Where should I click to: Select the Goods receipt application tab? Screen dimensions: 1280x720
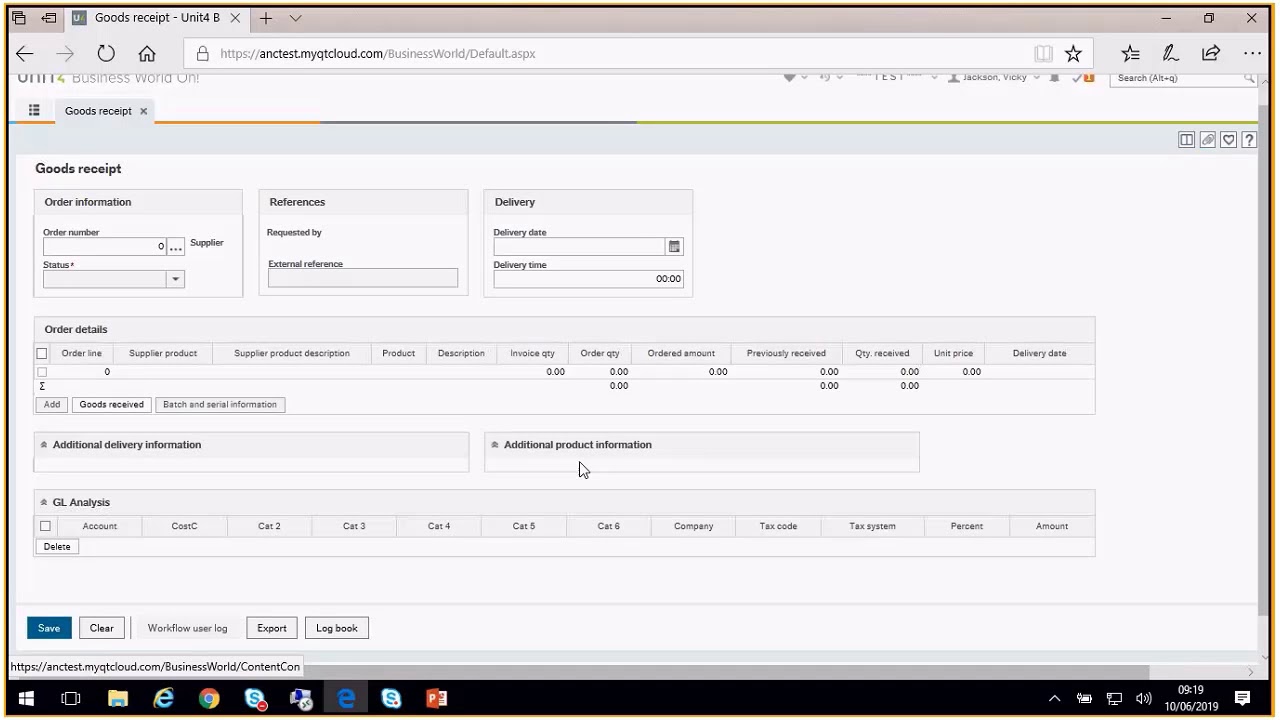click(x=98, y=111)
